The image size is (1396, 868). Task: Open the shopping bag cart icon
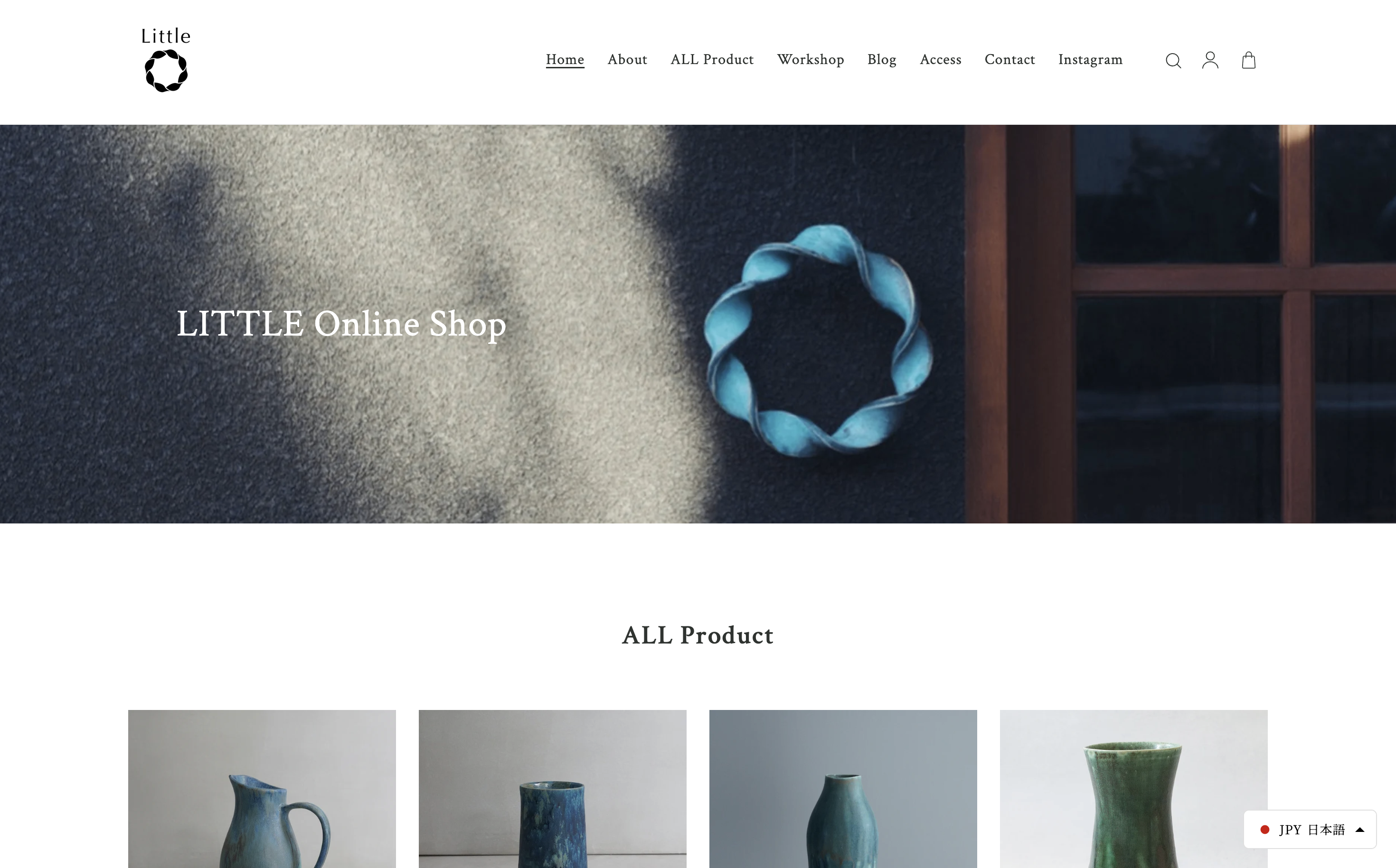pos(1248,60)
